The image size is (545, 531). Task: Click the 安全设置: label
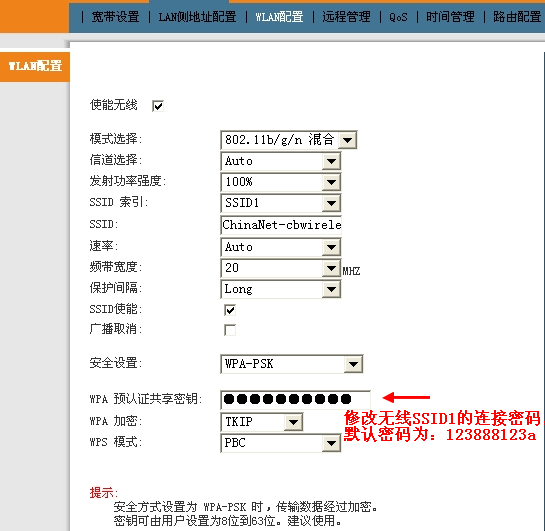click(x=116, y=363)
